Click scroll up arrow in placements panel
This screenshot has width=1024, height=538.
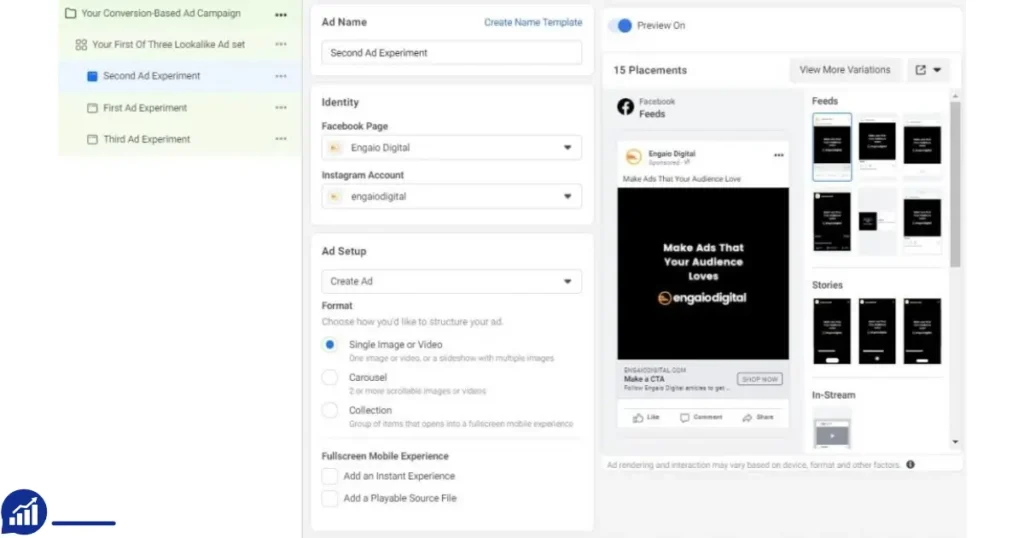tap(955, 96)
